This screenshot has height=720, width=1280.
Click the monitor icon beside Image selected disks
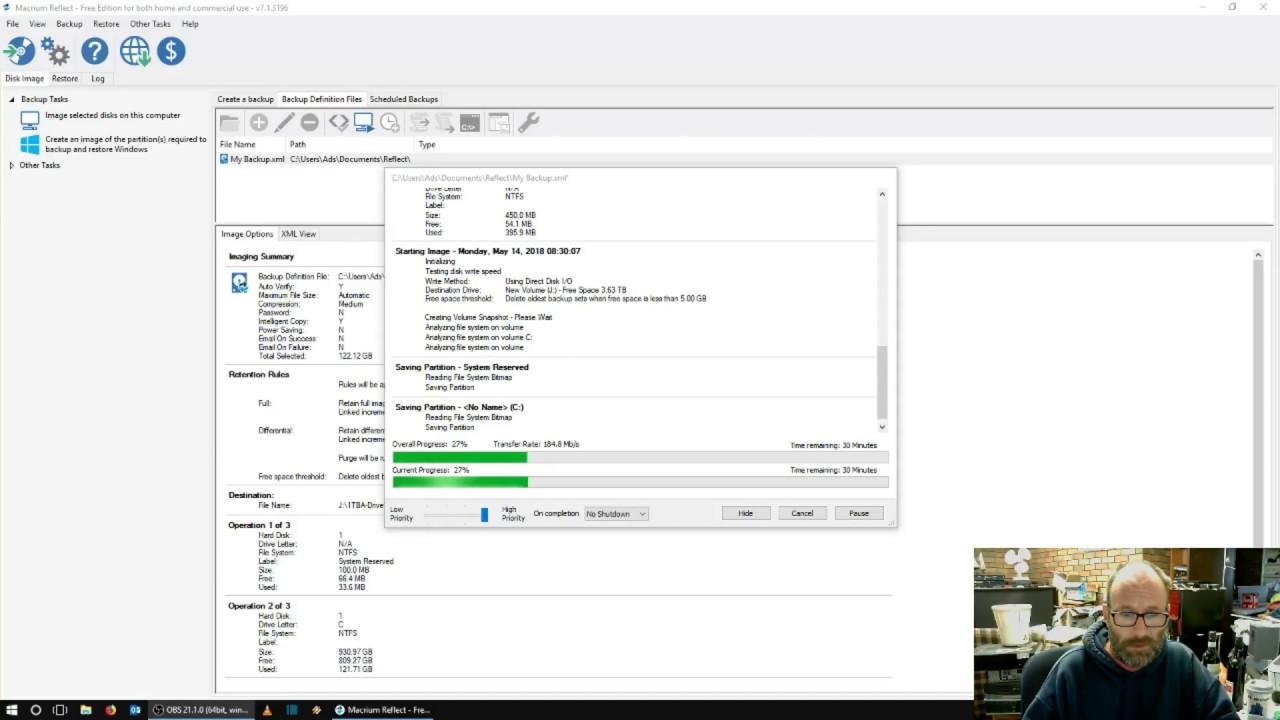(x=30, y=119)
